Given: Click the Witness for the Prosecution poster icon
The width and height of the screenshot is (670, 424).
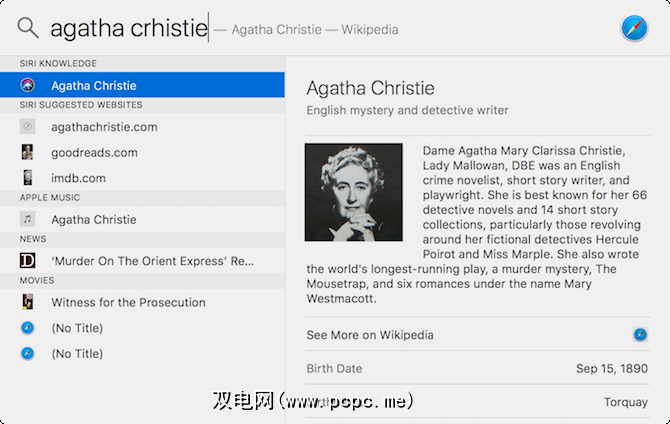Looking at the screenshot, I should click(x=28, y=302).
